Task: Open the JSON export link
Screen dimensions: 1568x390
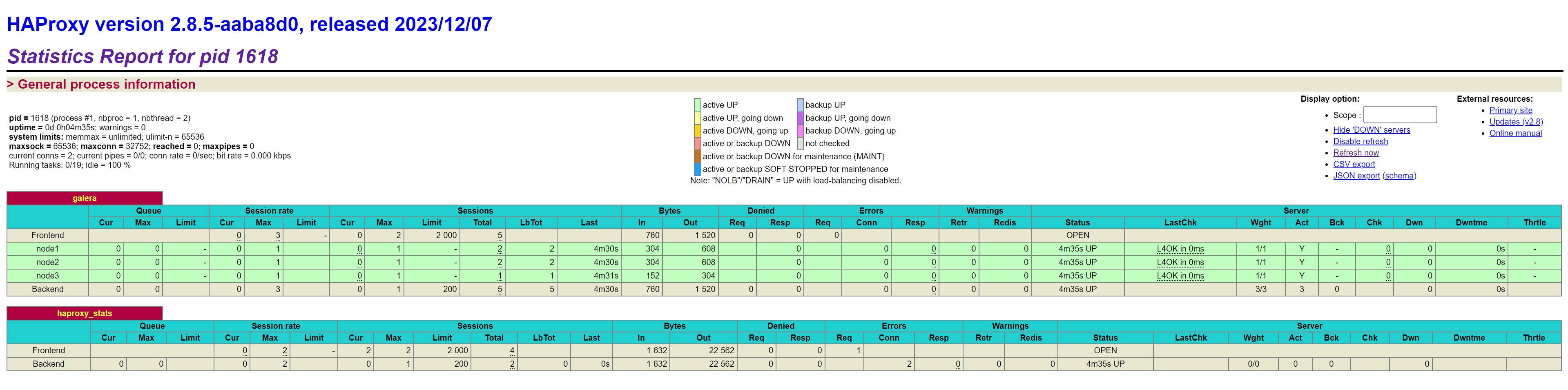Action: pyautogui.click(x=1356, y=176)
